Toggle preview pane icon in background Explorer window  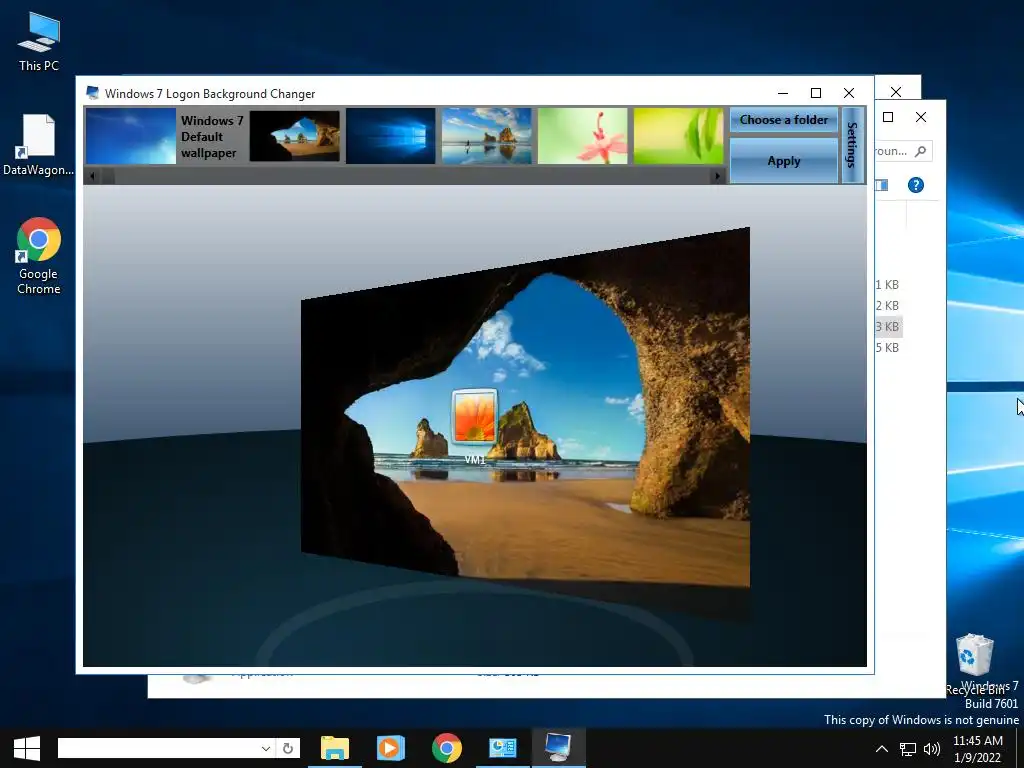click(x=882, y=185)
